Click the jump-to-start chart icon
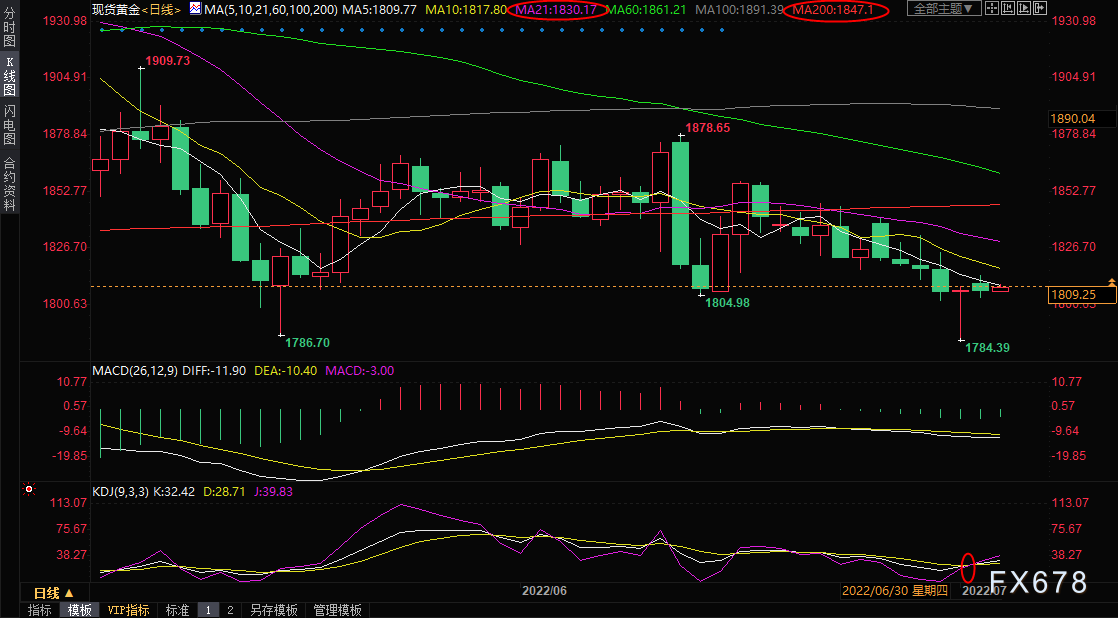1118x618 pixels. pos(1008,8)
